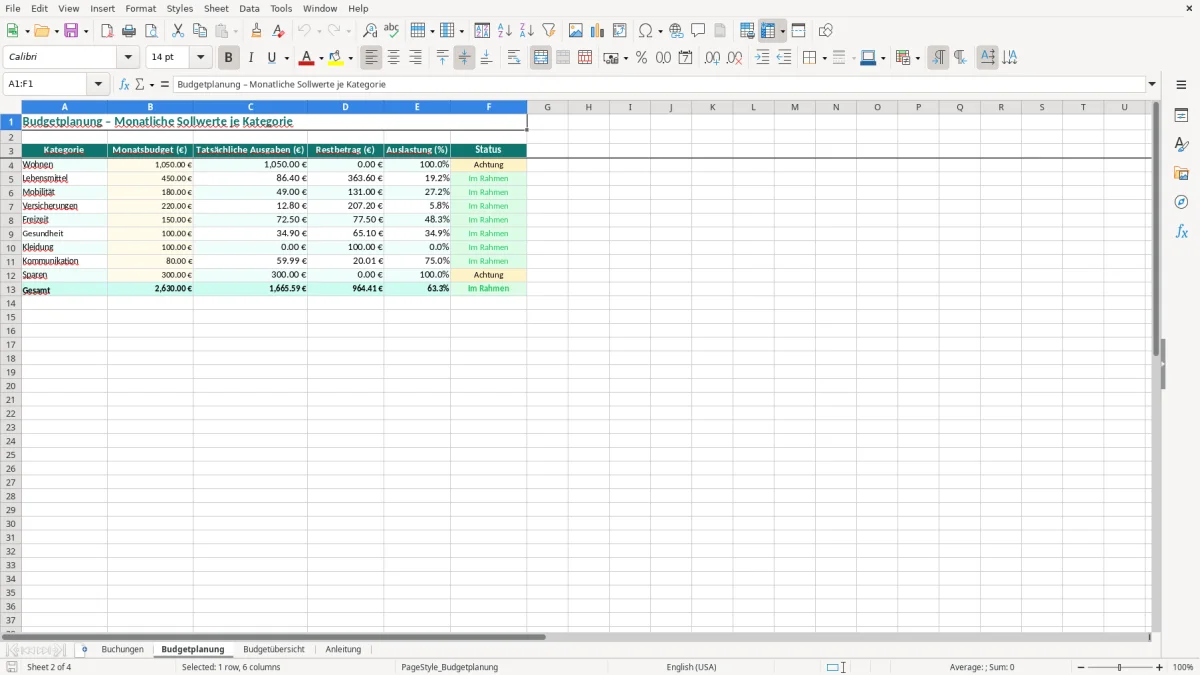Click the zoom-out minus button

1081,667
